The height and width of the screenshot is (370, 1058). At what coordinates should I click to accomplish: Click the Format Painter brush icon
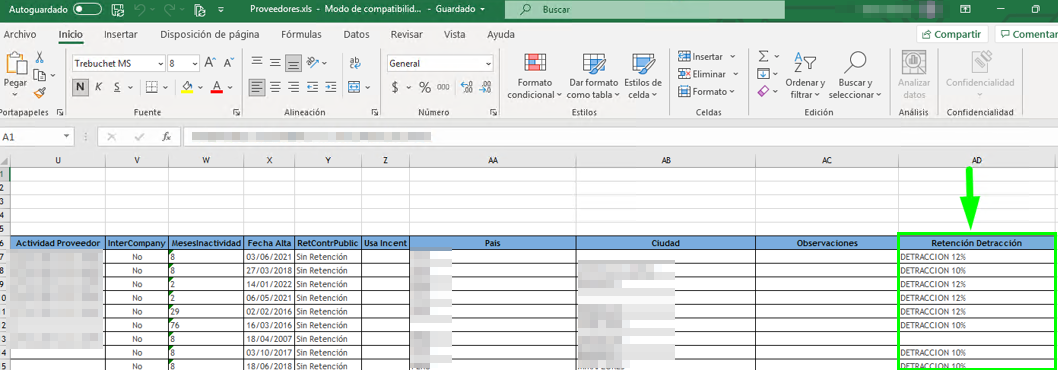(39, 92)
